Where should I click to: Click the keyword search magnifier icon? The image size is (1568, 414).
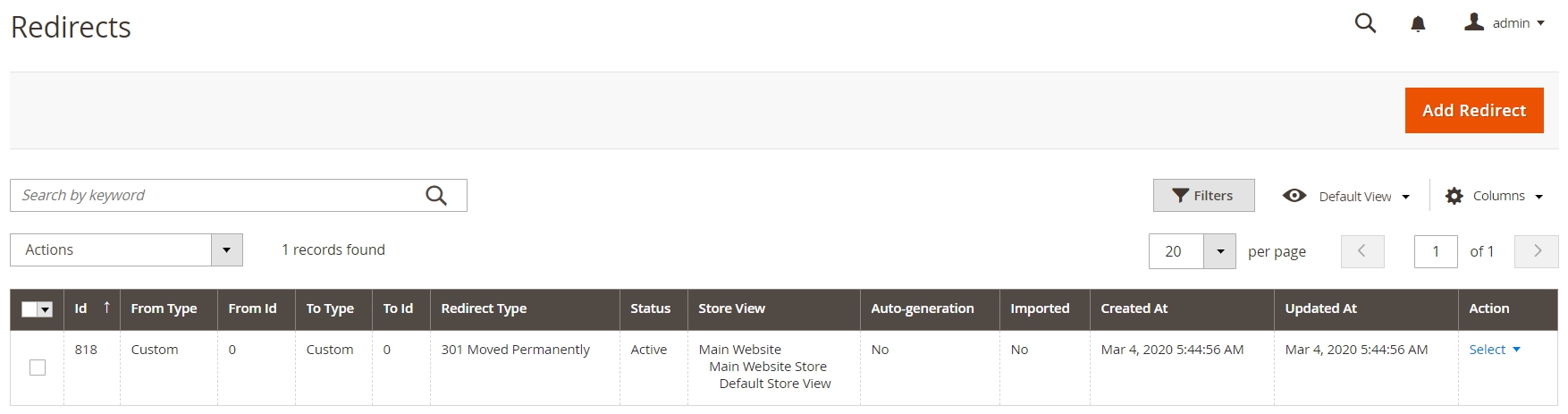pos(436,195)
